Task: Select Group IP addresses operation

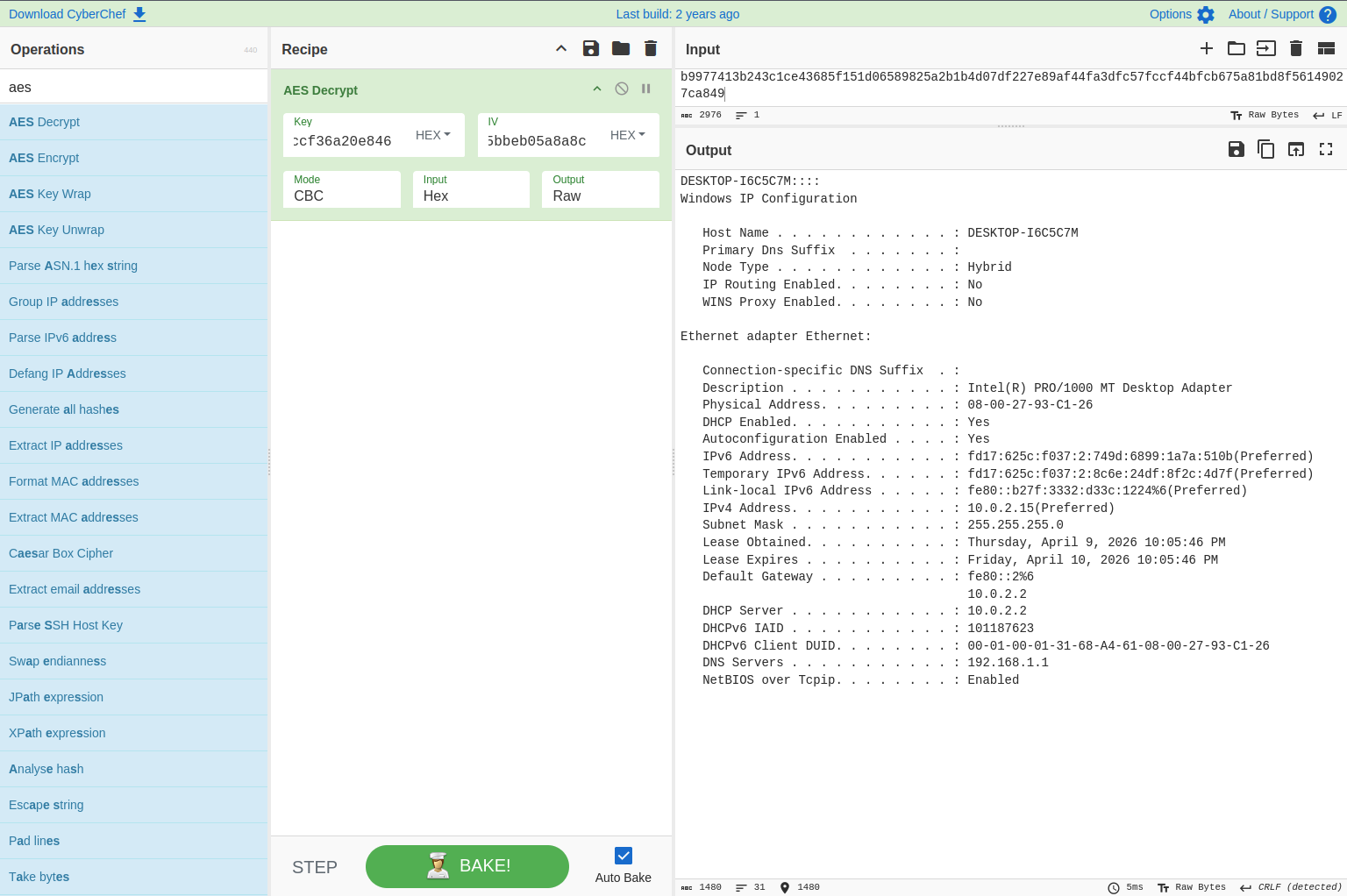Action: pyautogui.click(x=133, y=302)
